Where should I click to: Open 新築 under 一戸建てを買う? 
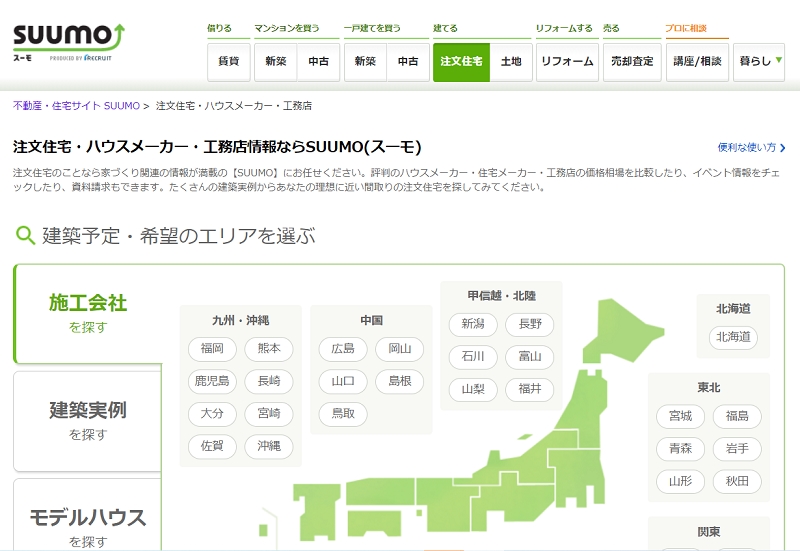(365, 62)
